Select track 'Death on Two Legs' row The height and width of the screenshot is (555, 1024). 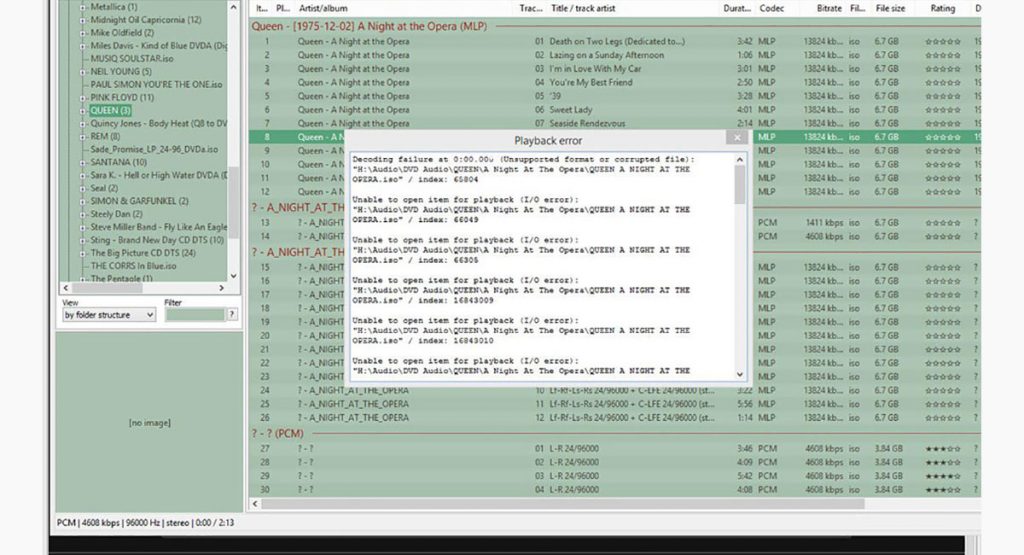(614, 41)
